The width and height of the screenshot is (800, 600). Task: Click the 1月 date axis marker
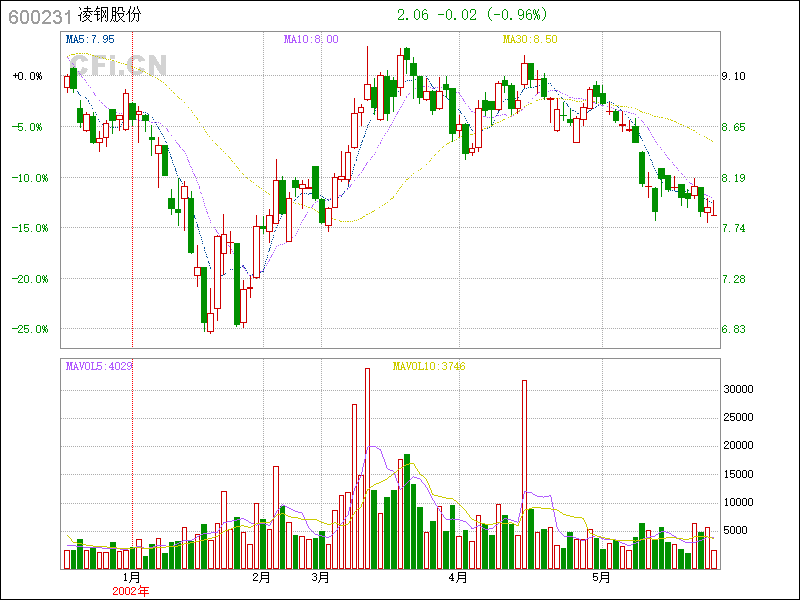click(x=131, y=578)
